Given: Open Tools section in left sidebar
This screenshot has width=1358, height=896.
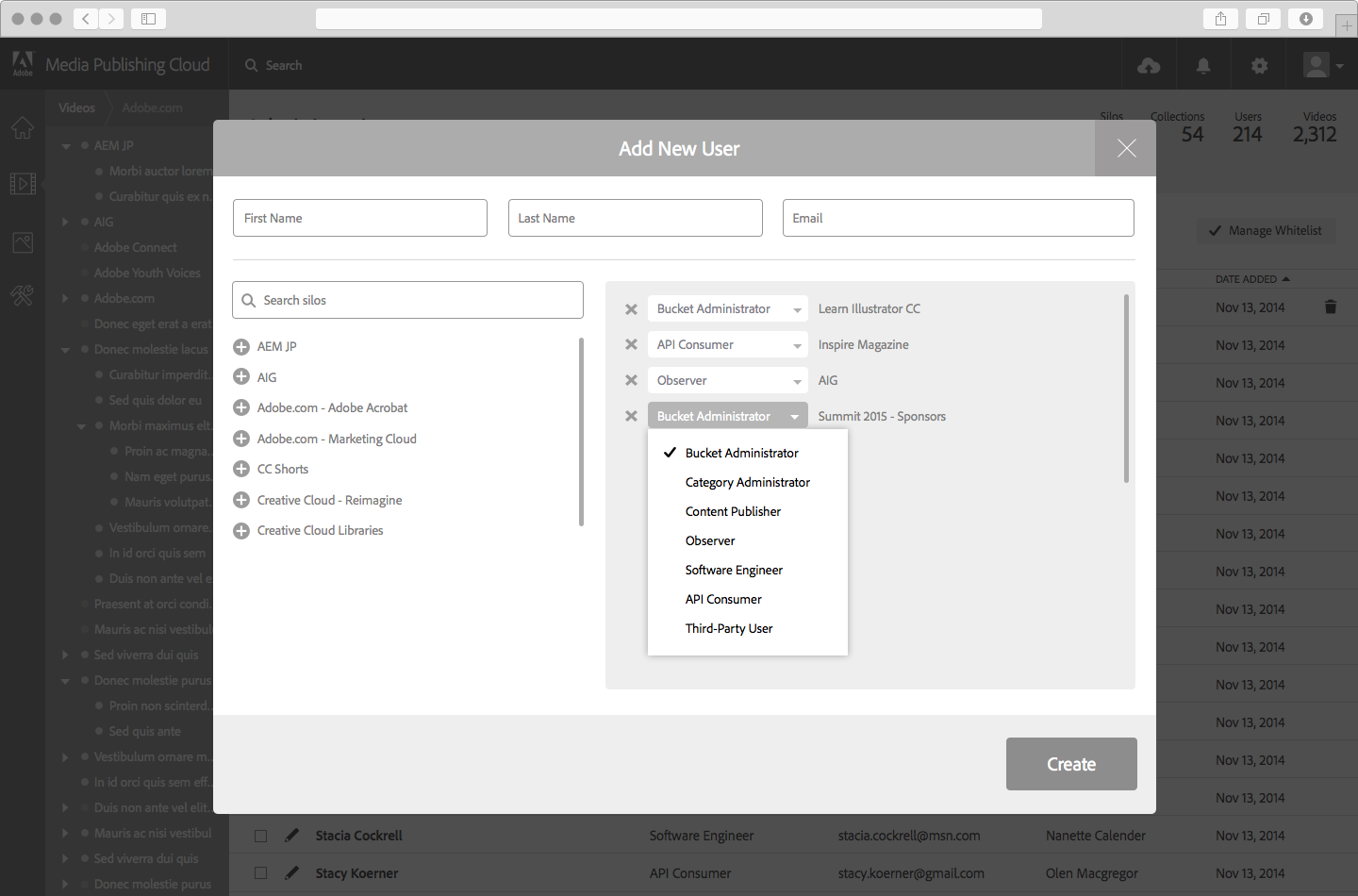Looking at the screenshot, I should click(23, 295).
